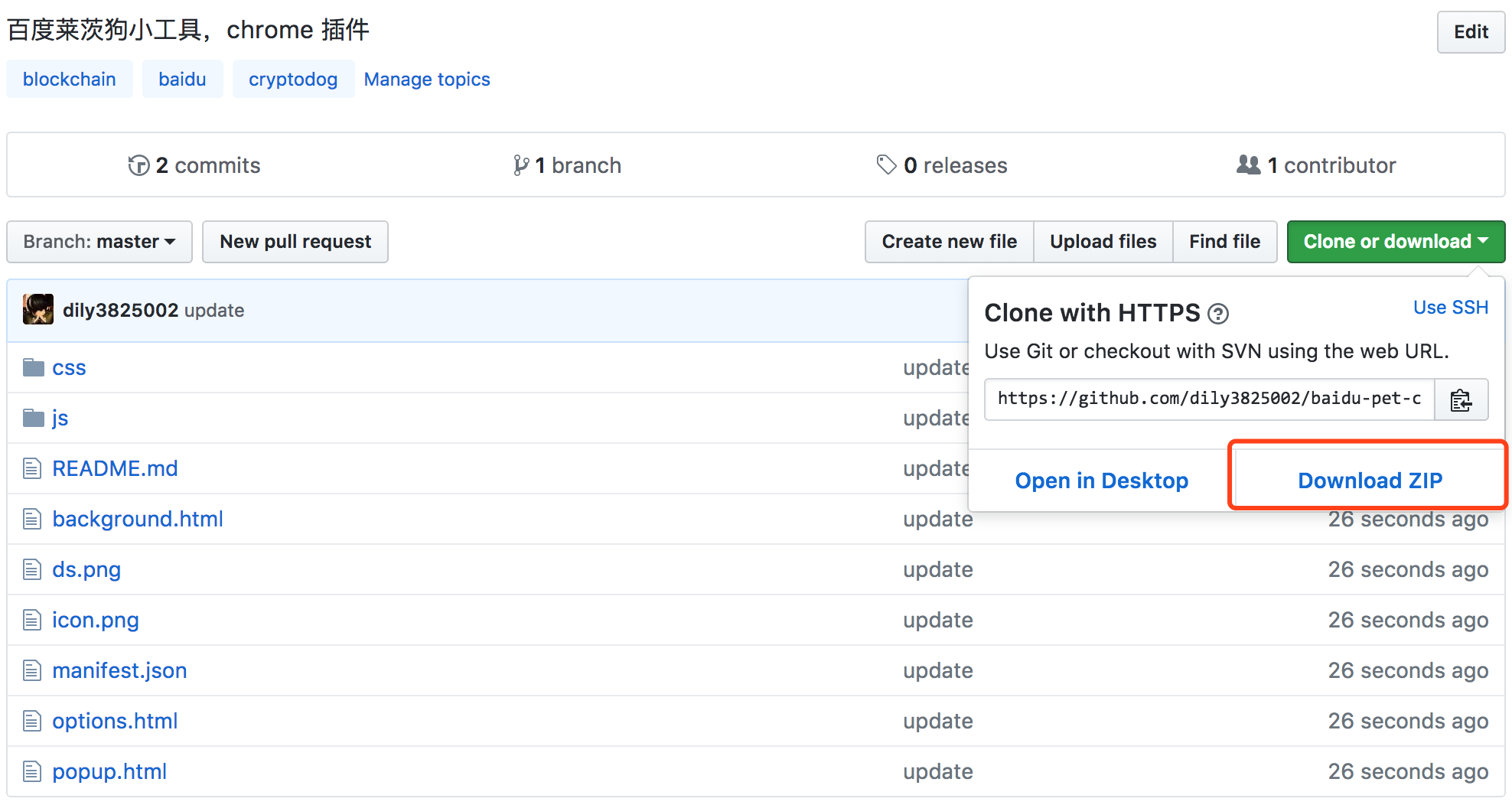Click the update commit message for manifest.json
1512x805 pixels.
click(938, 671)
